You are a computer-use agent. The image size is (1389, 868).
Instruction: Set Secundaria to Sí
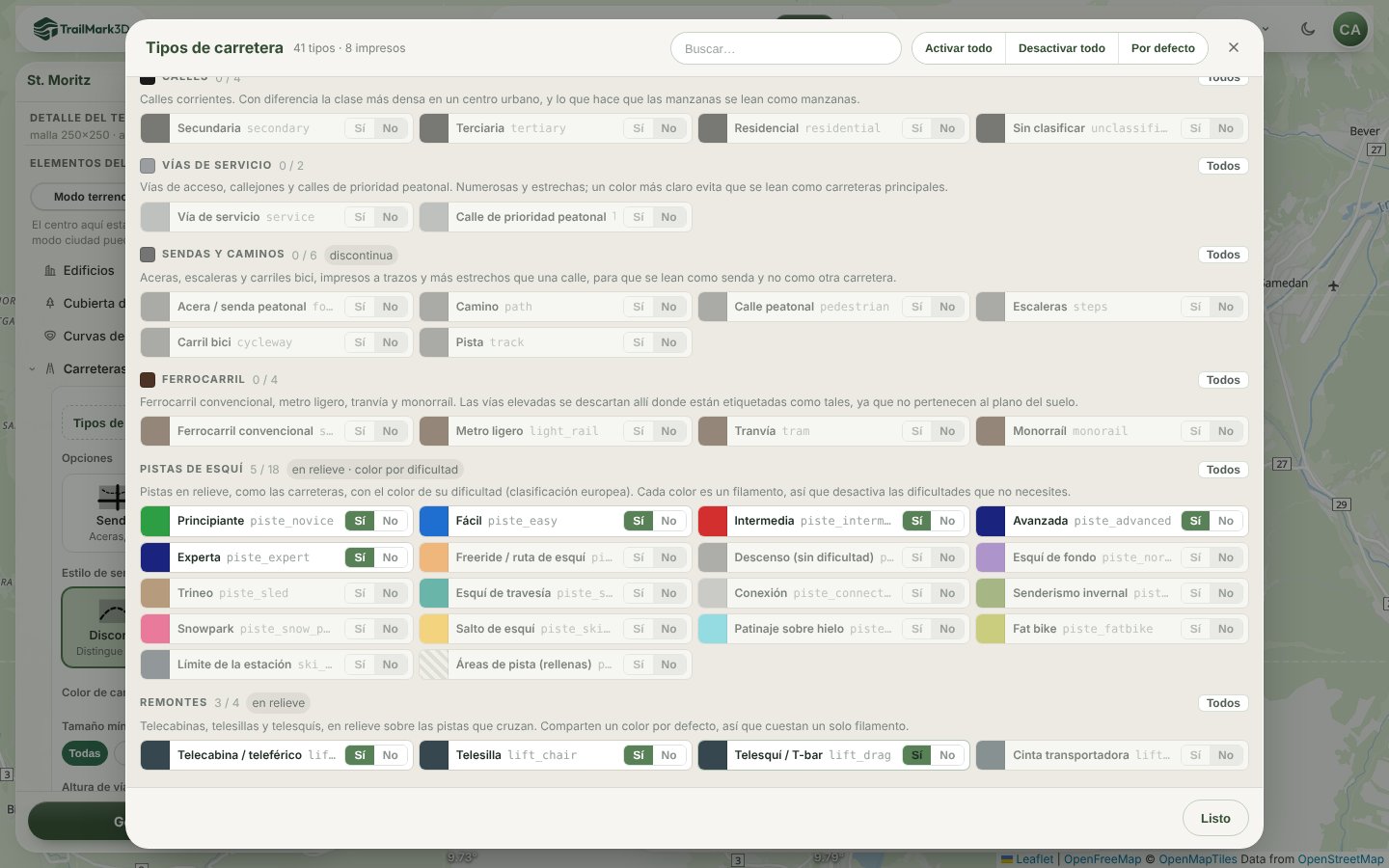(x=360, y=128)
